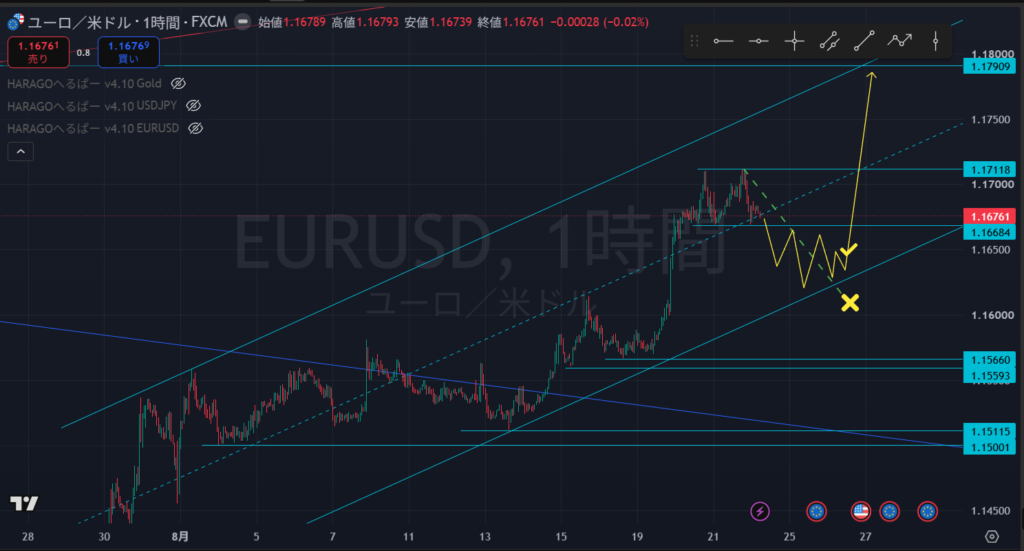Screen dimensions: 1024x551
Task: Click the 安値 low value 1.16739
Action: [x=451, y=22]
